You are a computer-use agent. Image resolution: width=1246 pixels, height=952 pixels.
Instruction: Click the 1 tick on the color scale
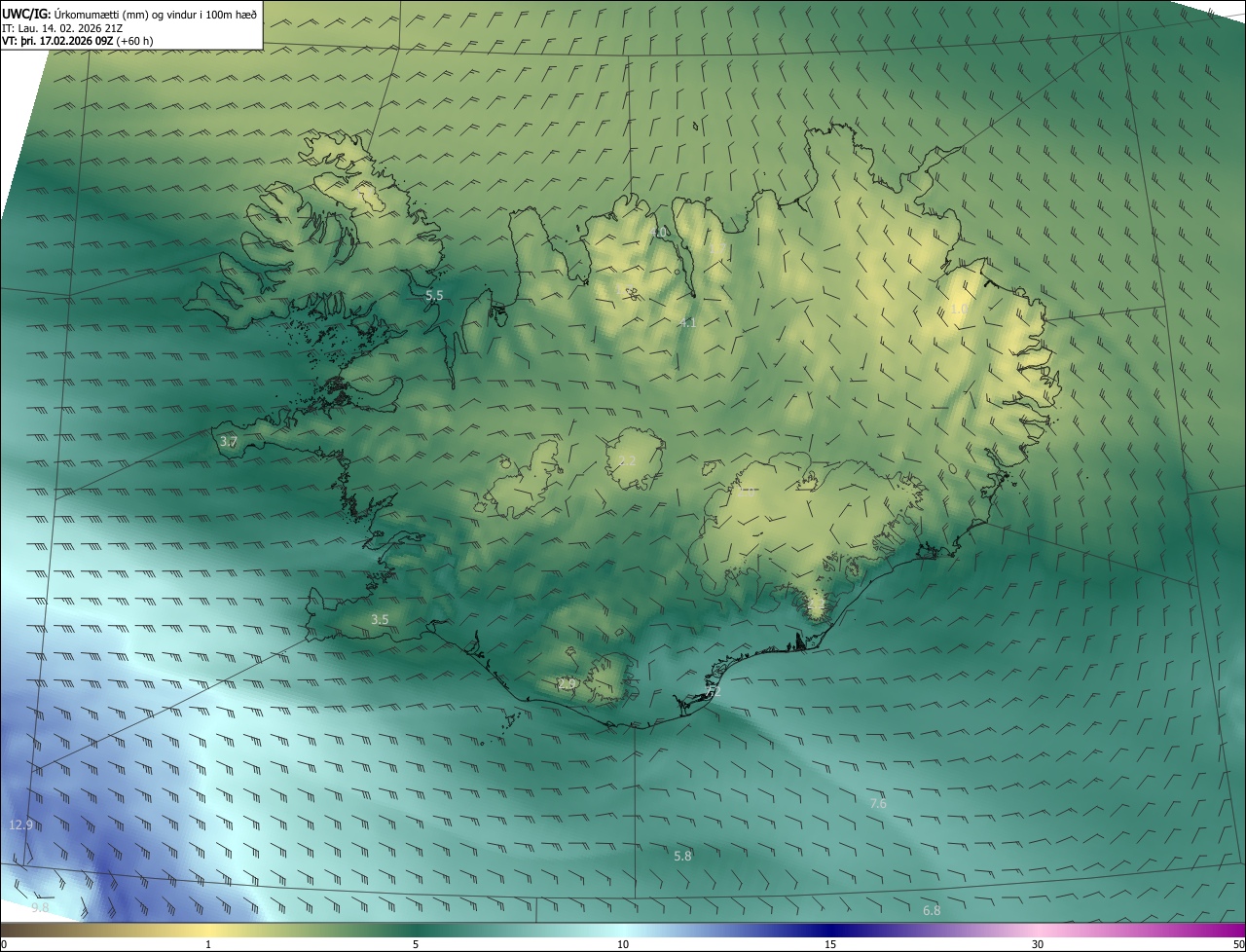pyautogui.click(x=208, y=945)
